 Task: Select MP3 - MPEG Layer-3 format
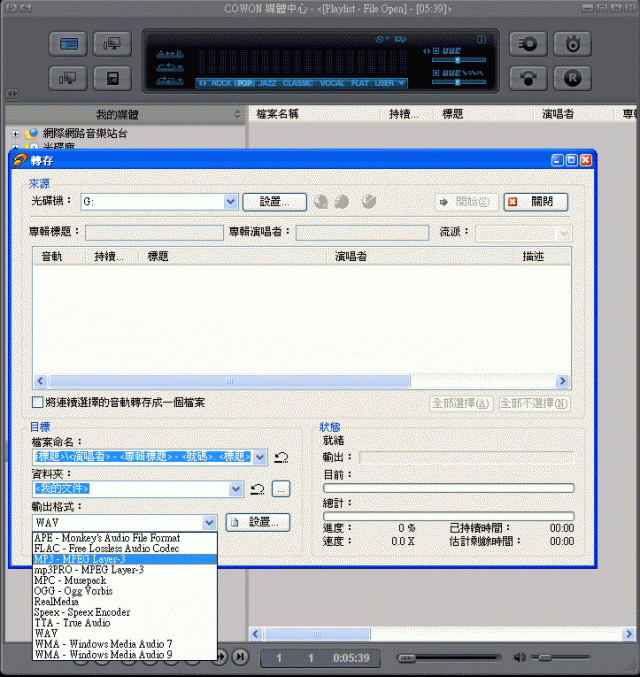pos(125,559)
